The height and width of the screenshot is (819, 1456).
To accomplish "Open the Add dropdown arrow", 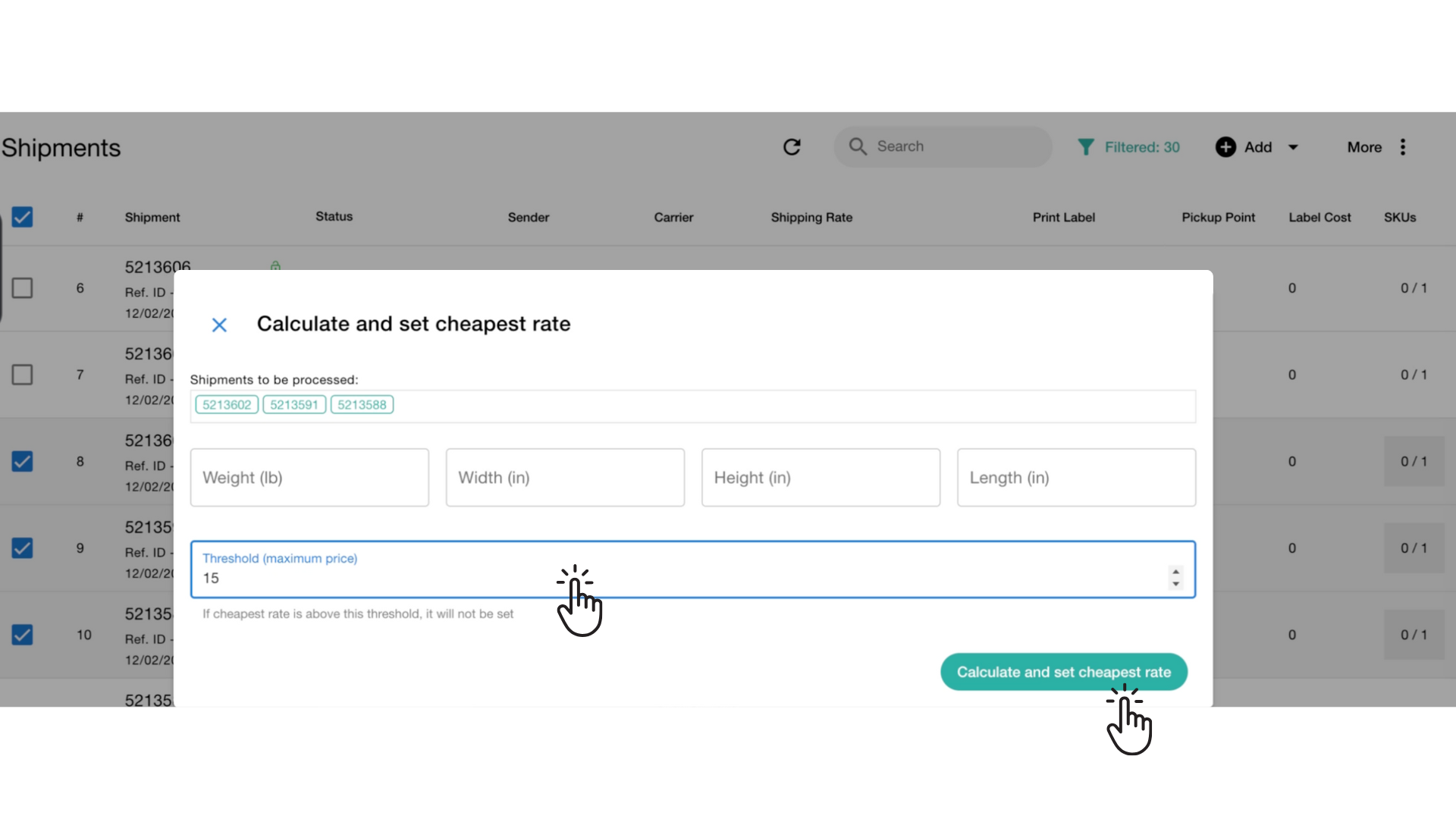I will pyautogui.click(x=1293, y=146).
